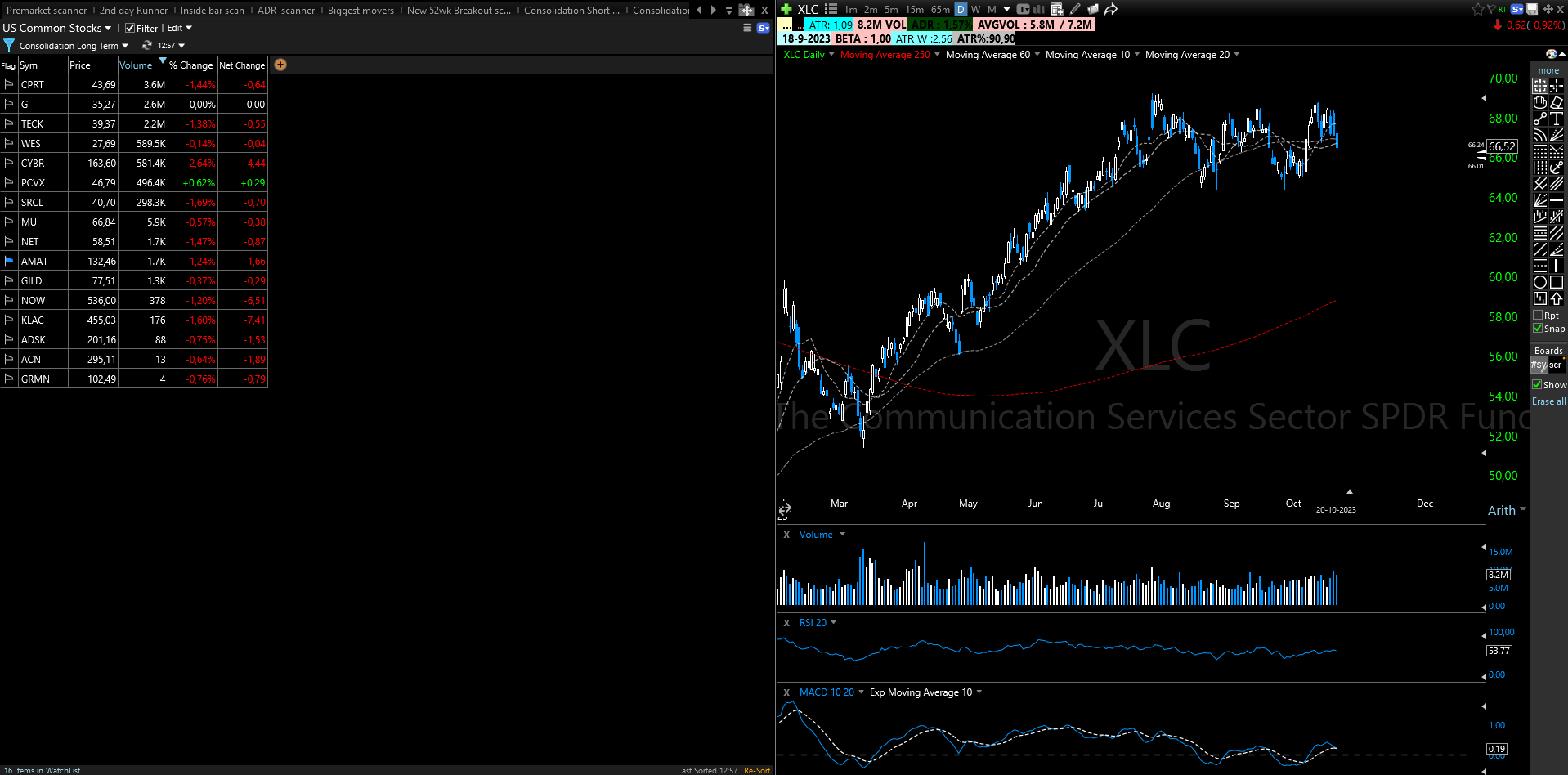Switch to the Inside bar scan tab
1568x775 pixels.
click(212, 11)
